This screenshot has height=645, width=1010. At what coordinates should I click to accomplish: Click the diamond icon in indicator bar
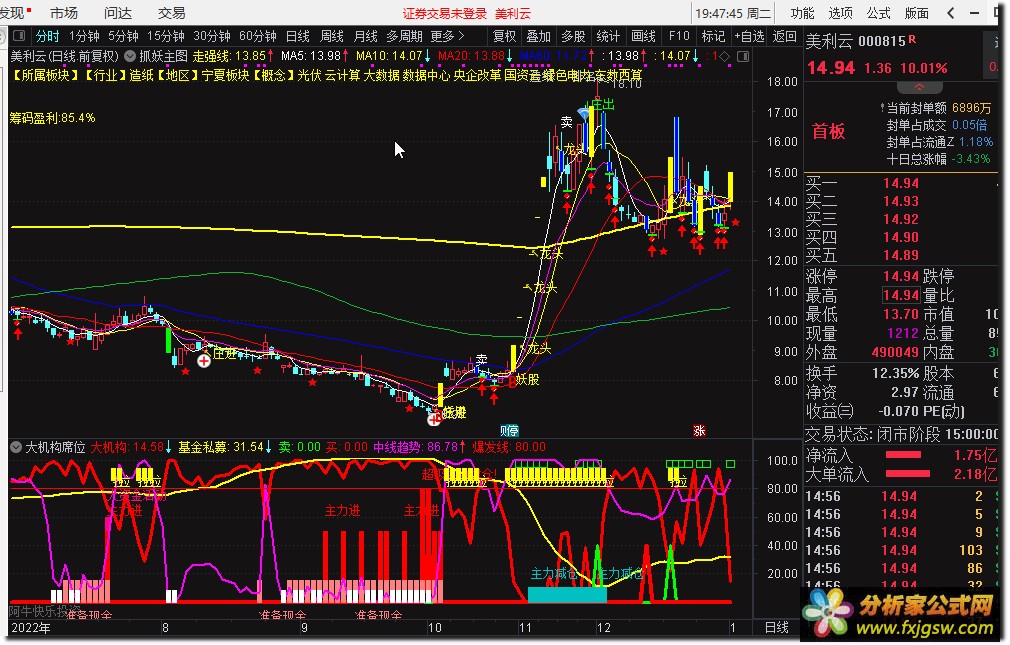click(725, 56)
